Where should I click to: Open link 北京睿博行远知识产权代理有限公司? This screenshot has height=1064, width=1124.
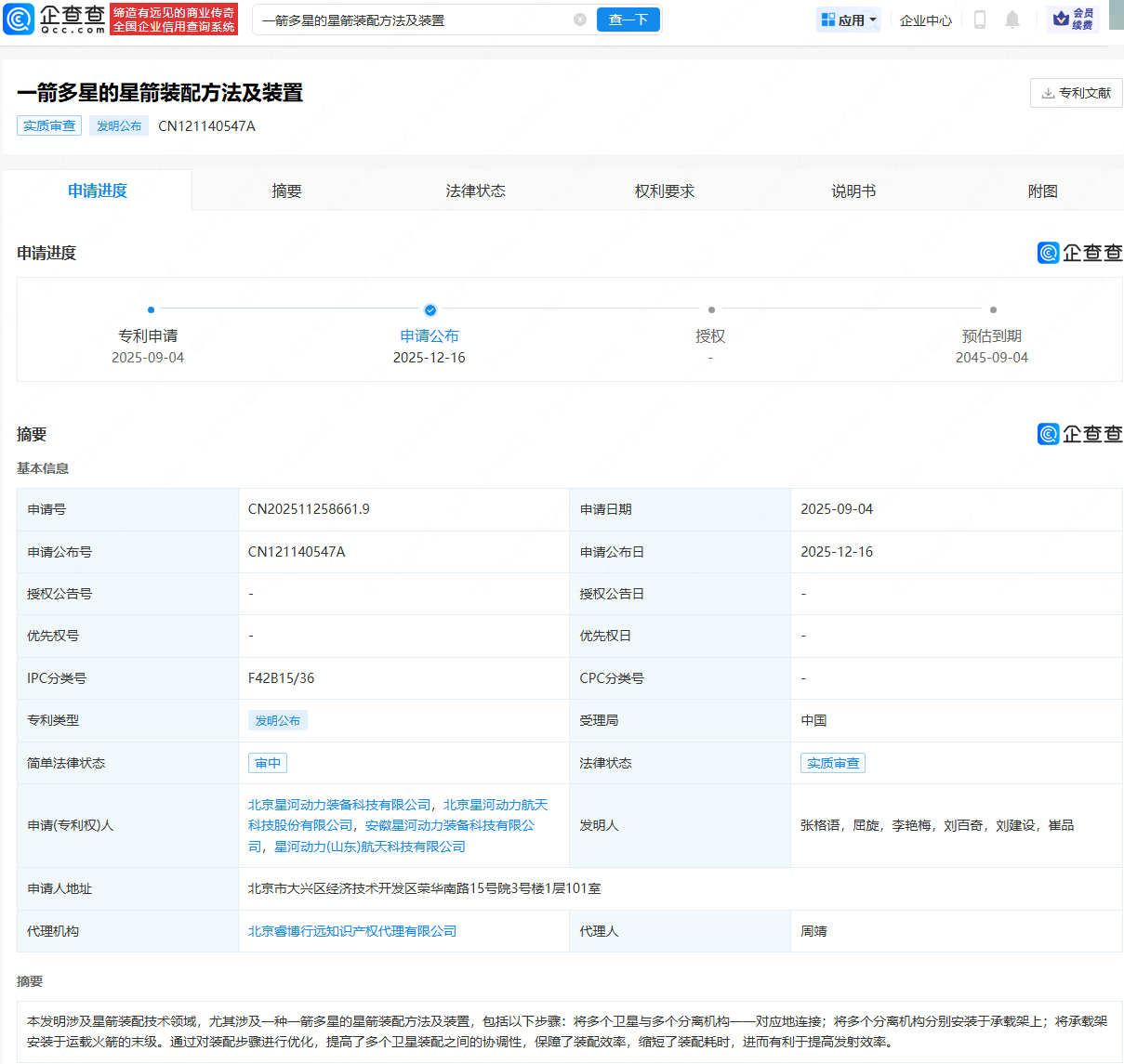(352, 930)
